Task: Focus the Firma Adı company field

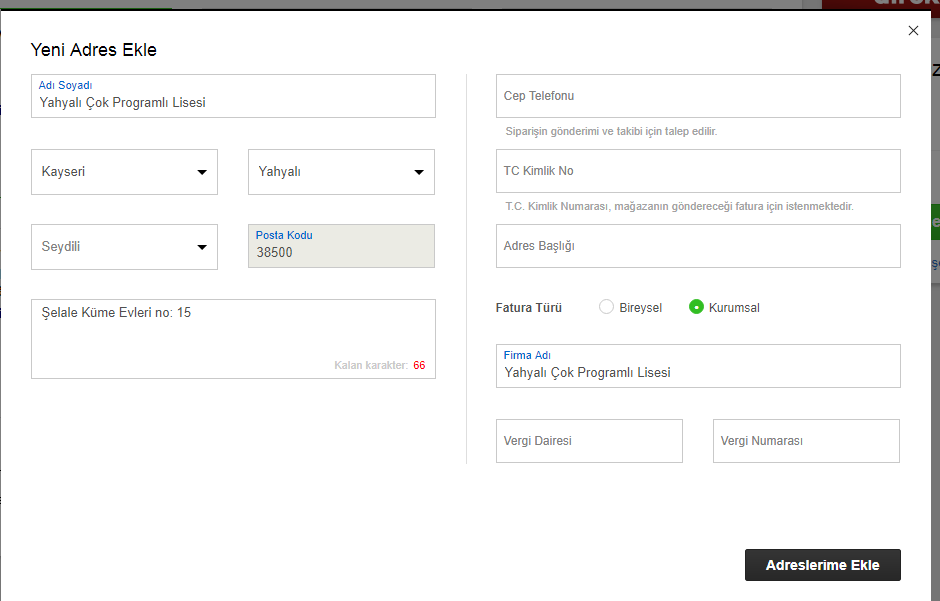Action: pos(698,372)
